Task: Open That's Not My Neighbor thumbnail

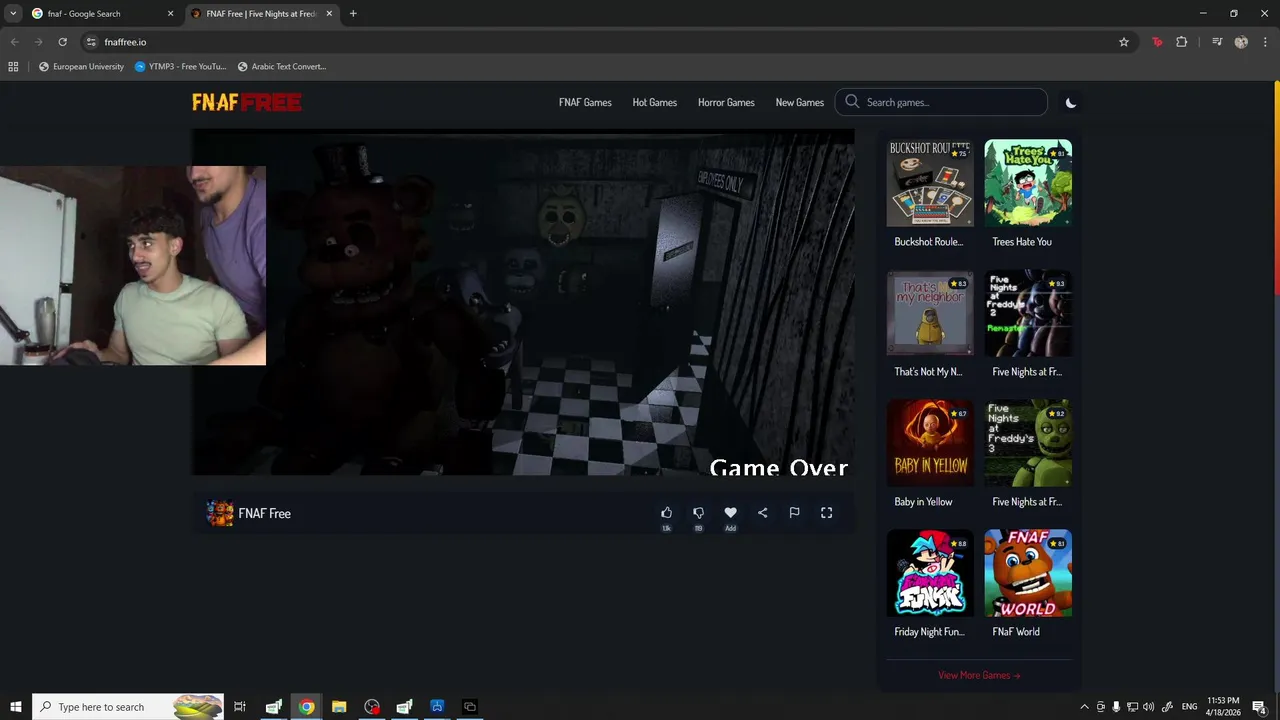Action: pyautogui.click(x=930, y=313)
